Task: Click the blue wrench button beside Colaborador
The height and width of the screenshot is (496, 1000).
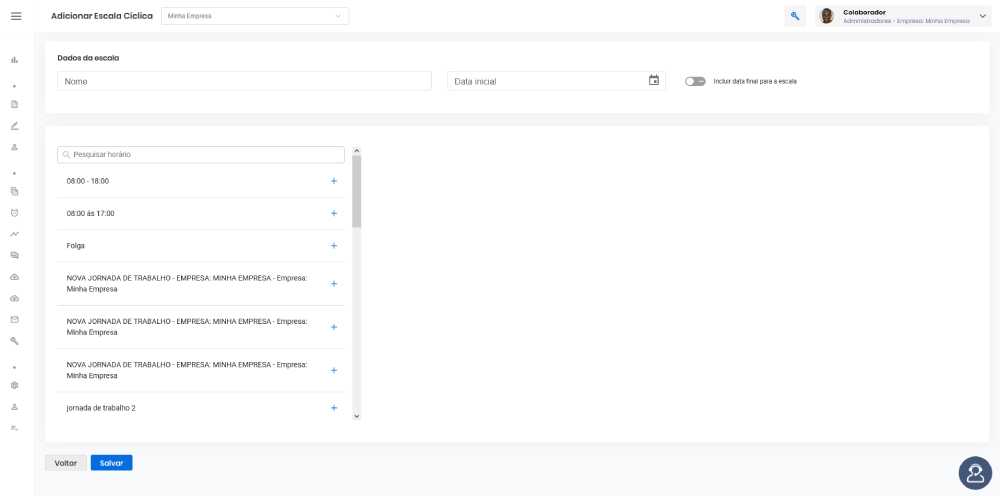Action: (795, 17)
